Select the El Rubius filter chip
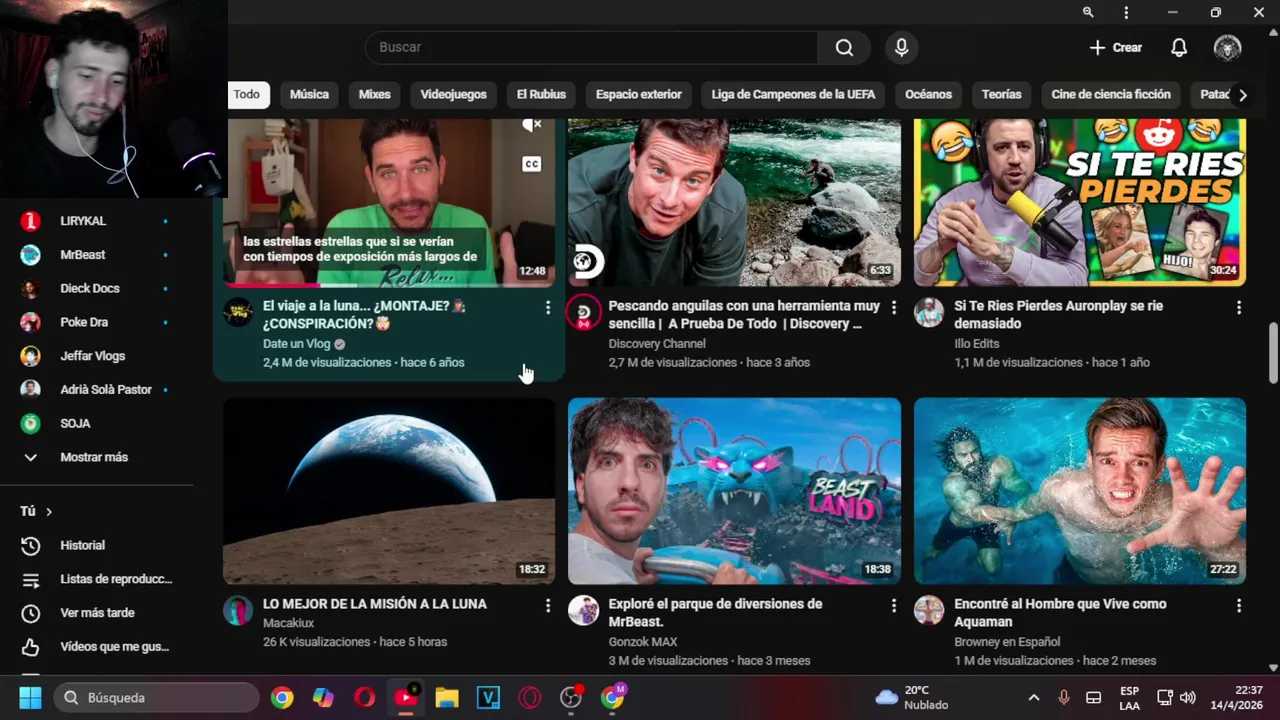 (x=541, y=94)
